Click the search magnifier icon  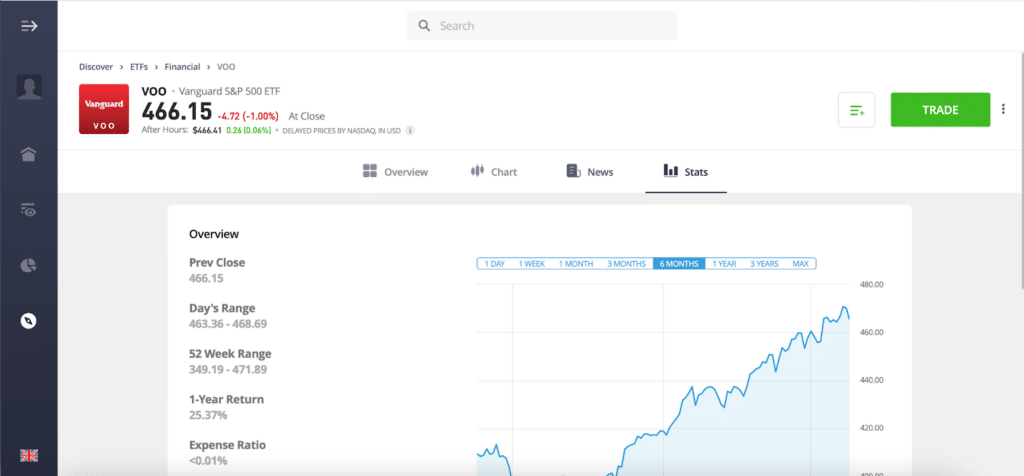click(x=424, y=26)
